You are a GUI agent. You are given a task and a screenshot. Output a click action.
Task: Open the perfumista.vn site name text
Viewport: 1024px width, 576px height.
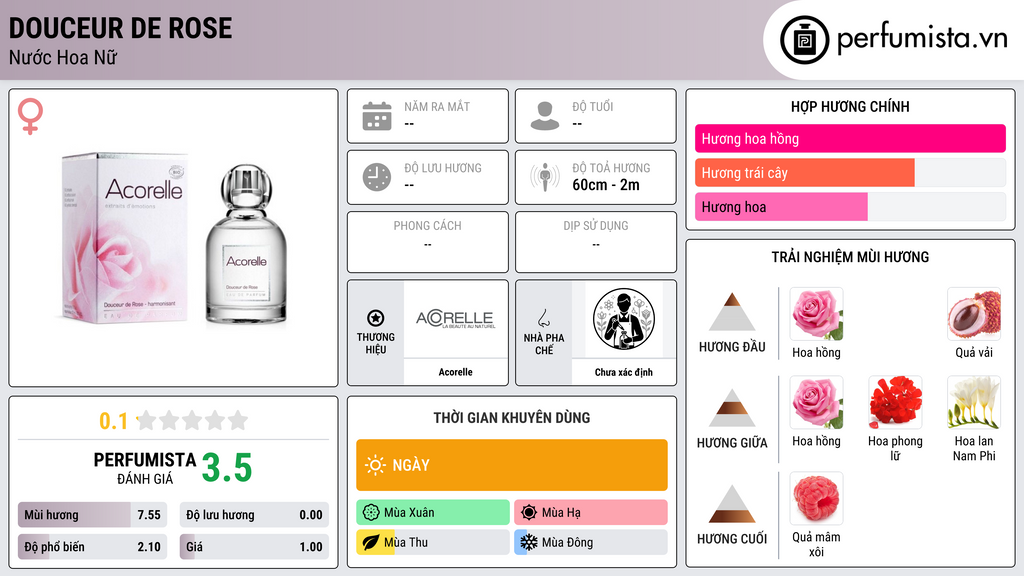coord(922,39)
